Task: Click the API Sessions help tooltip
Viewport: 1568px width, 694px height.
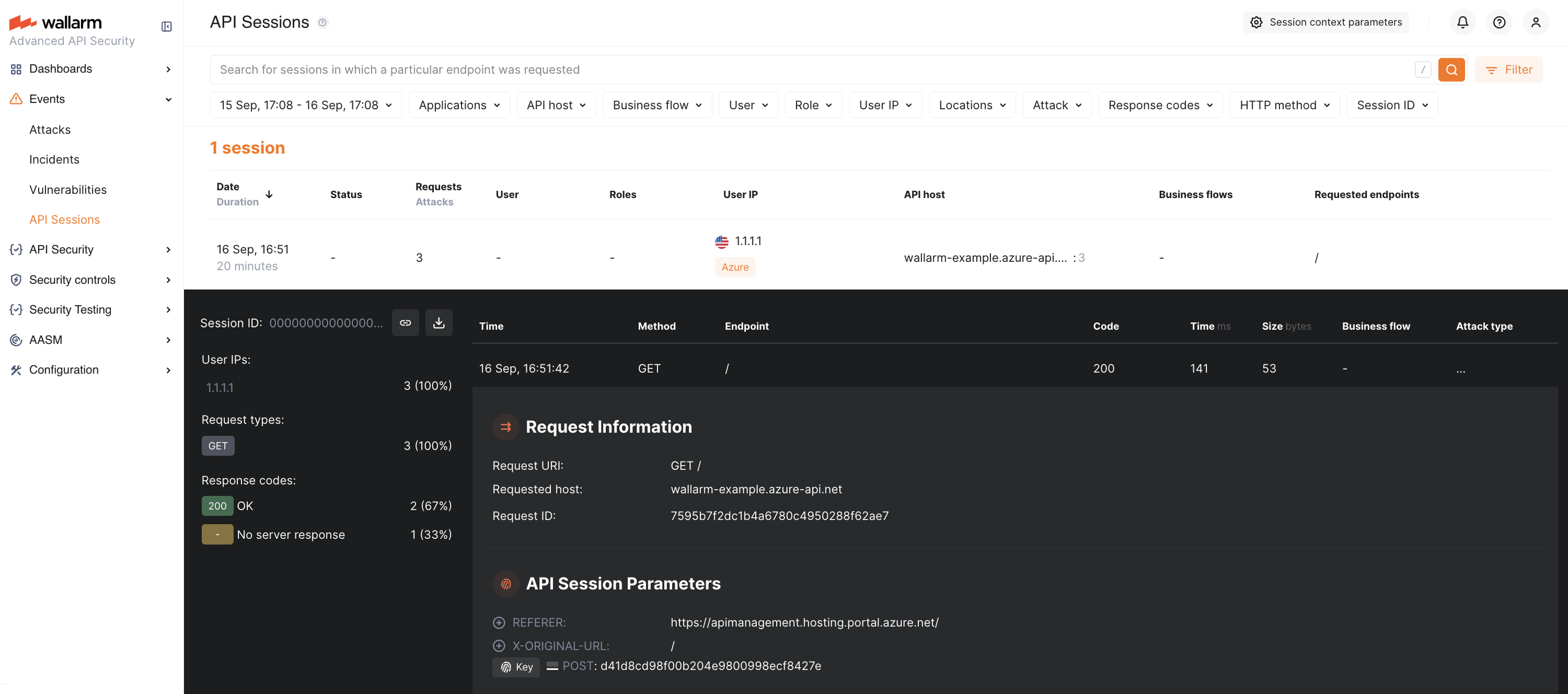Action: [323, 22]
